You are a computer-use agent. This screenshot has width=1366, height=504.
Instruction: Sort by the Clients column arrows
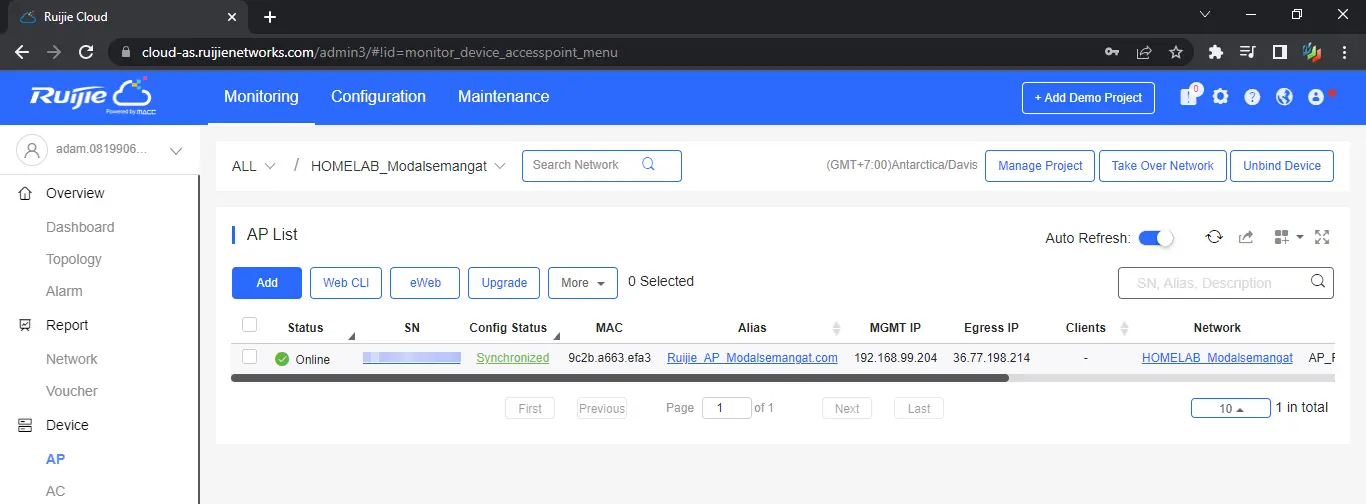[x=1124, y=328]
